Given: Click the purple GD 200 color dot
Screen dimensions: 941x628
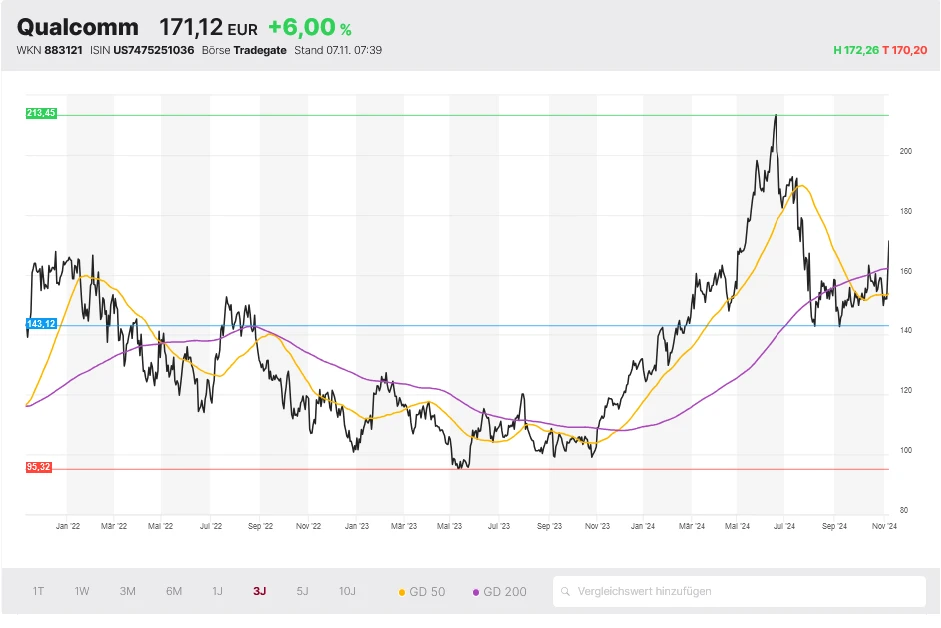Looking at the screenshot, I should (475, 592).
